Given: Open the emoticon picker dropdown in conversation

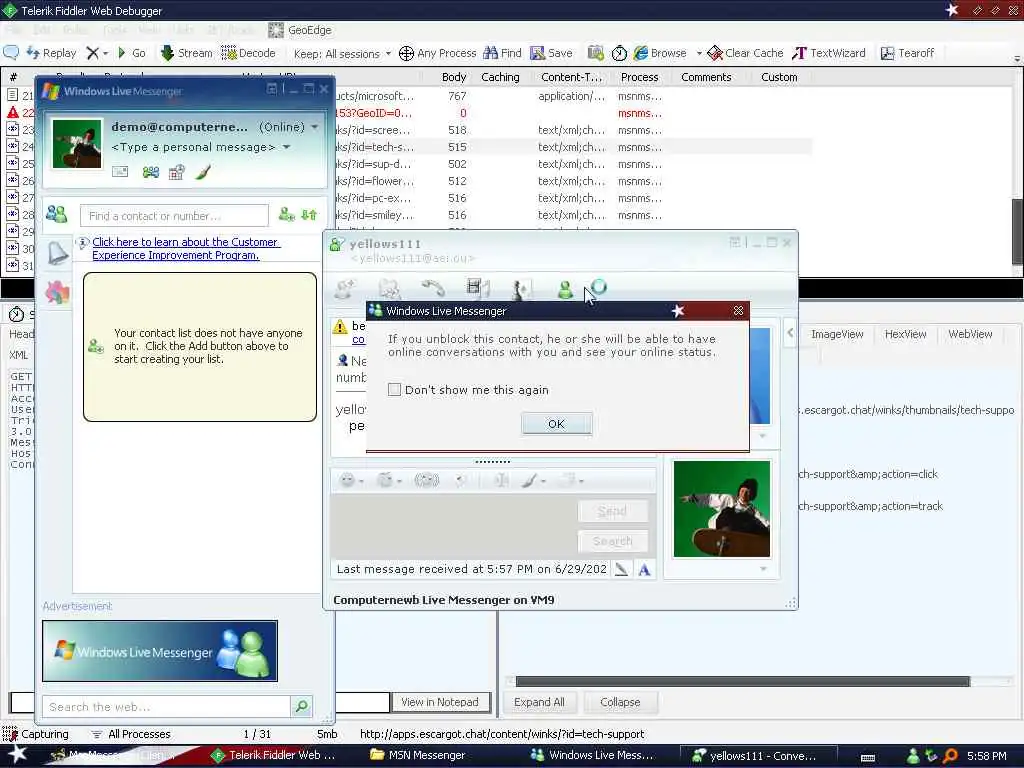Looking at the screenshot, I should click(x=353, y=481).
